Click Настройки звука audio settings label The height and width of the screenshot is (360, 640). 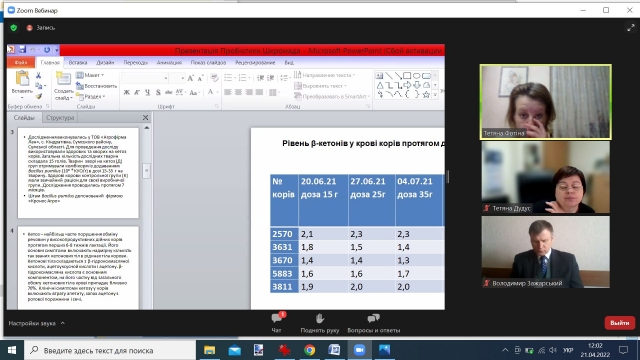click(x=32, y=323)
